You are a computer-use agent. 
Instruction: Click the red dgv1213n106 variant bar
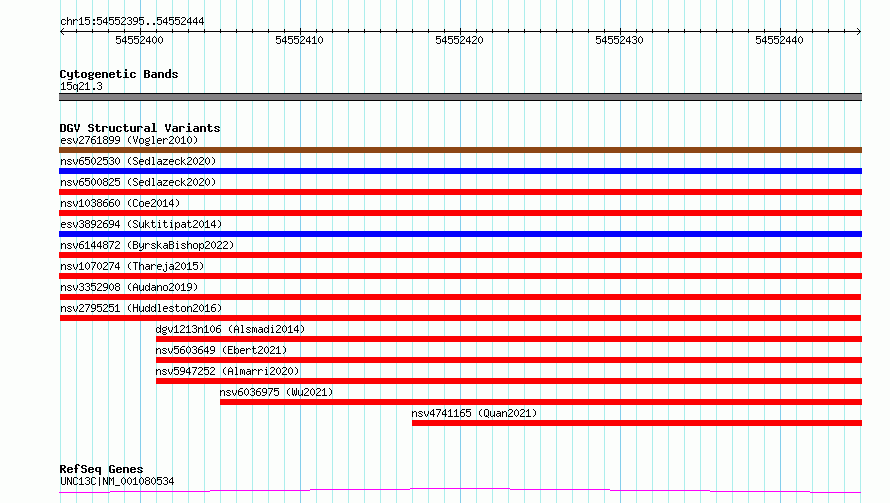click(x=509, y=339)
